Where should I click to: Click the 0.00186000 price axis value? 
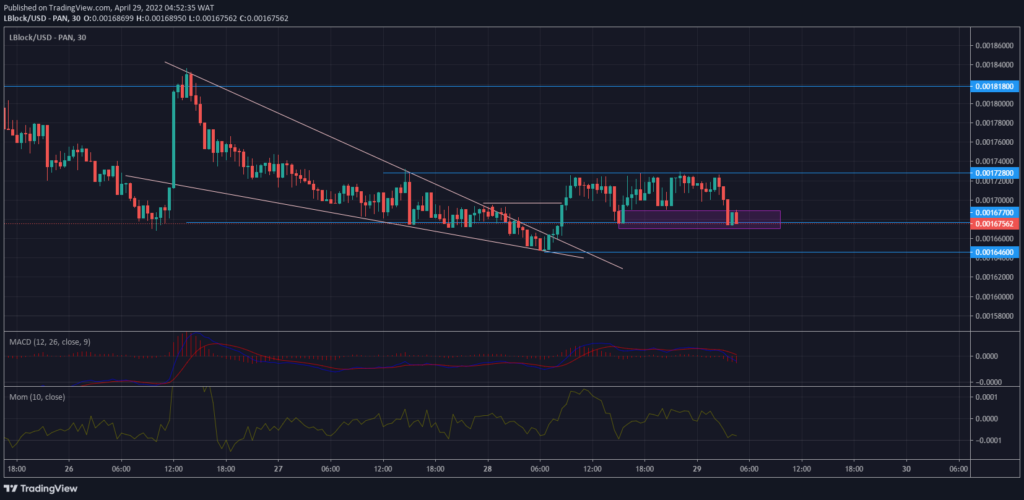(x=995, y=46)
